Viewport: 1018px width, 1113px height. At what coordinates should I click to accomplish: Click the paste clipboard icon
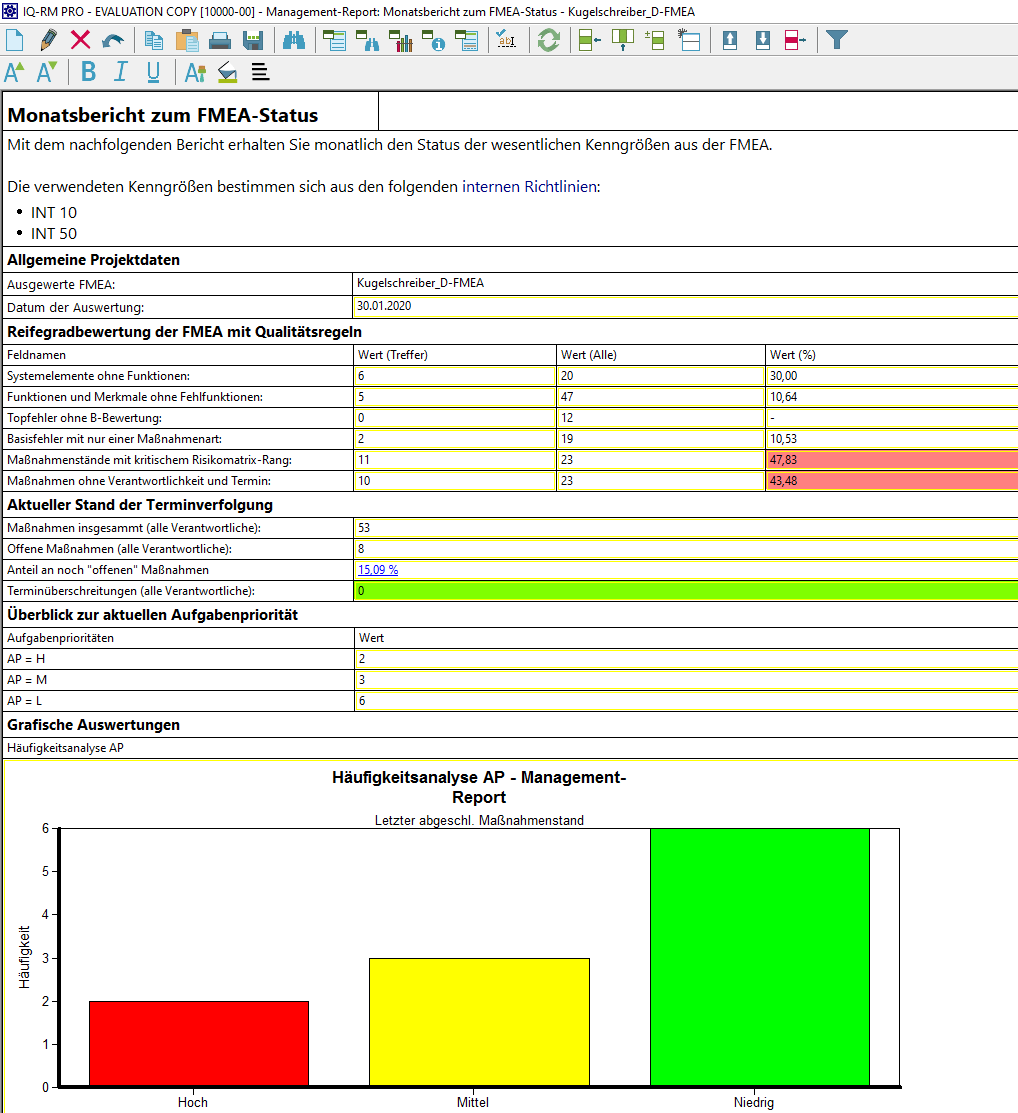(x=187, y=40)
